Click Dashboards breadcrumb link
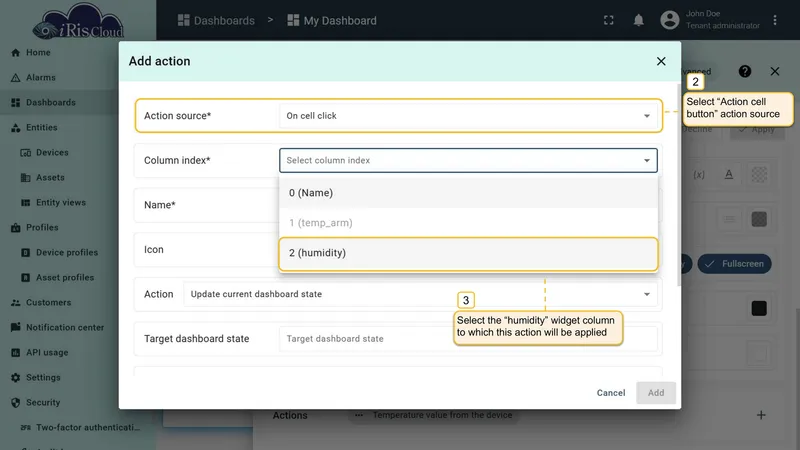Image resolution: width=800 pixels, height=450 pixels. click(x=216, y=20)
